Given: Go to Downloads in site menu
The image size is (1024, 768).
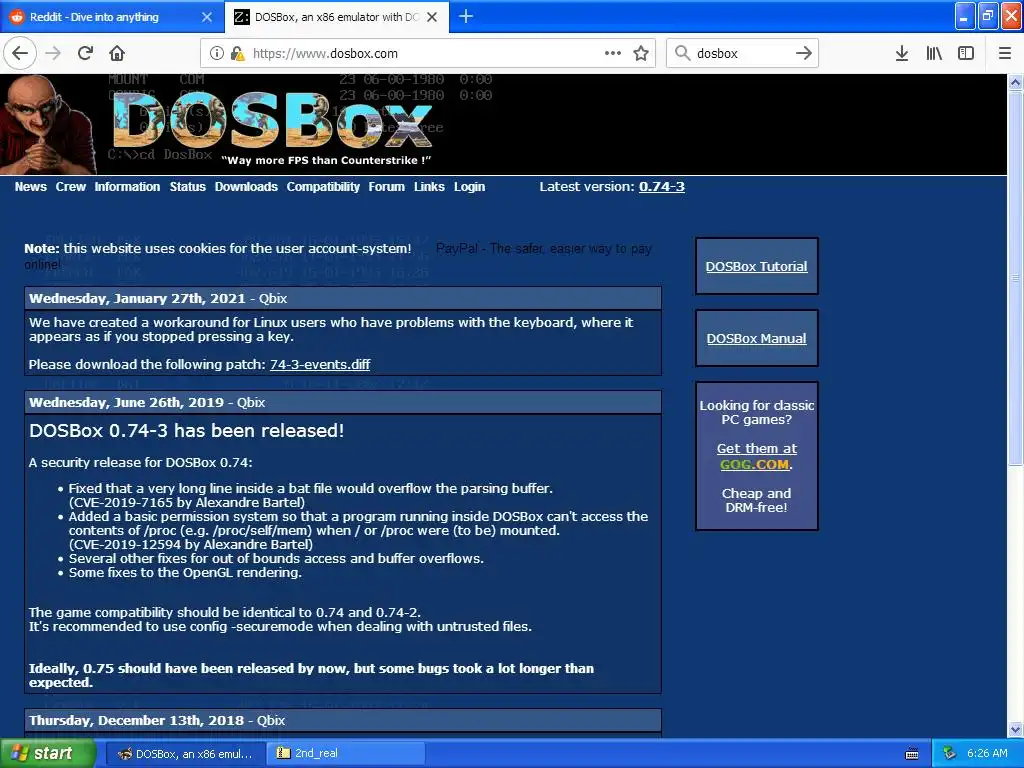Looking at the screenshot, I should pos(246,187).
